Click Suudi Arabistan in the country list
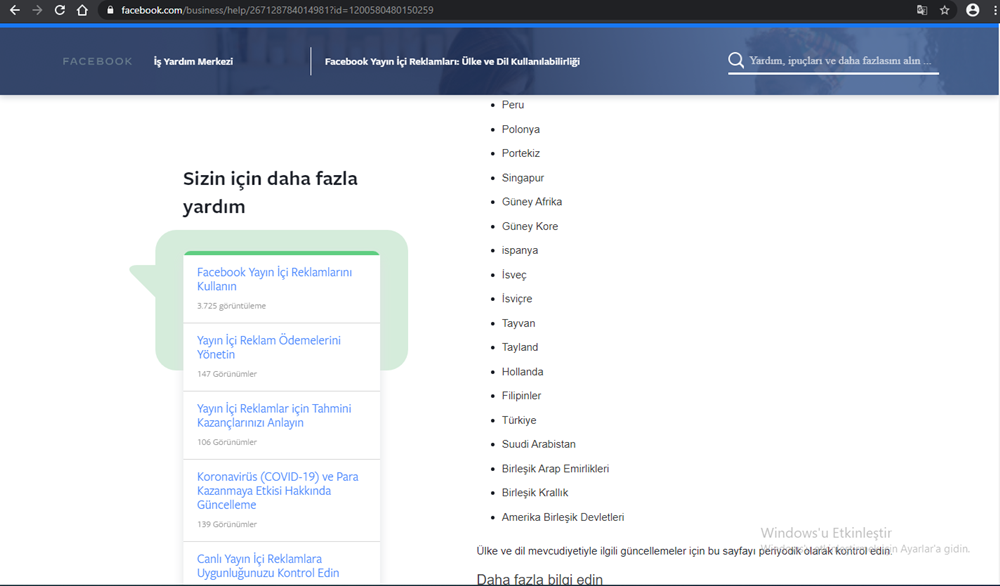 click(x=538, y=444)
